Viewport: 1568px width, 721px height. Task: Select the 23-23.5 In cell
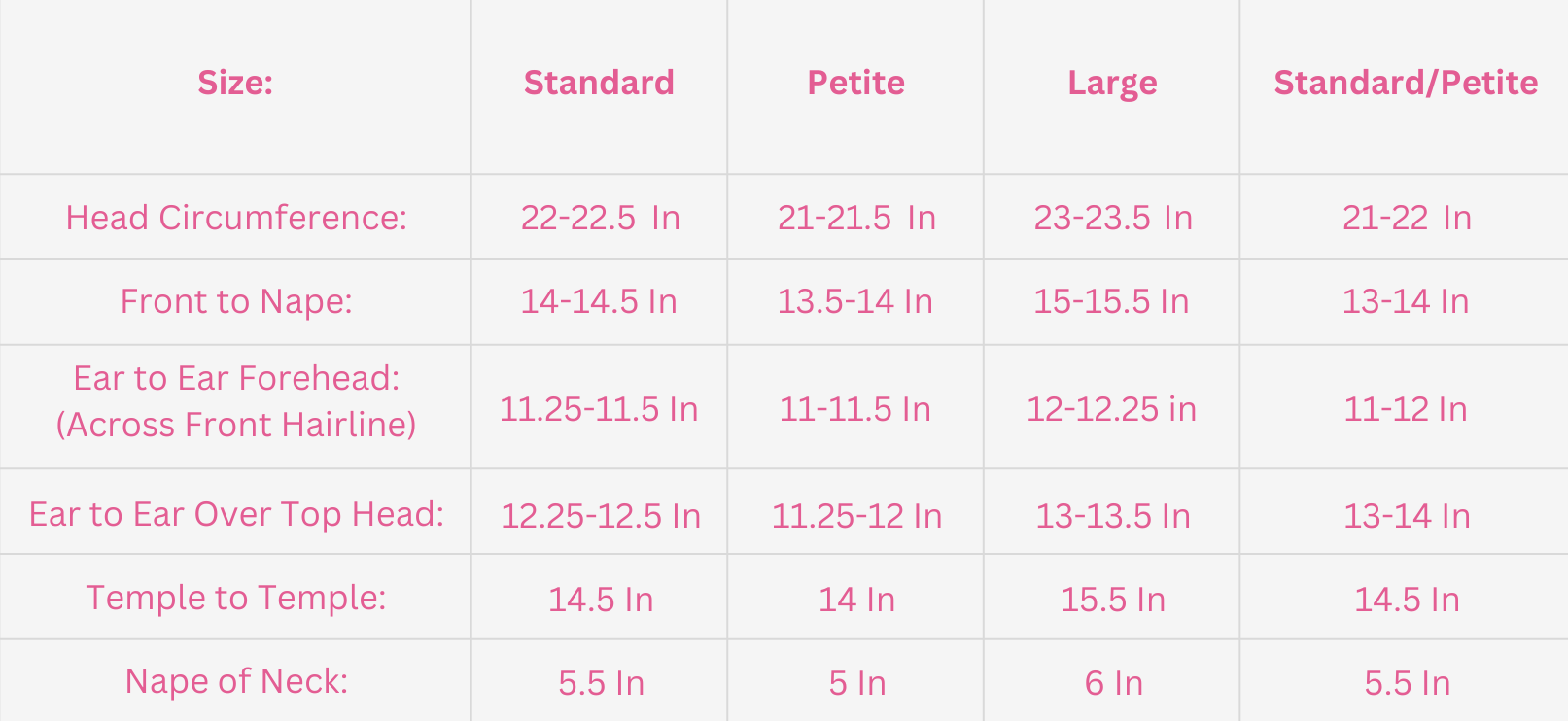pyautogui.click(x=1112, y=218)
